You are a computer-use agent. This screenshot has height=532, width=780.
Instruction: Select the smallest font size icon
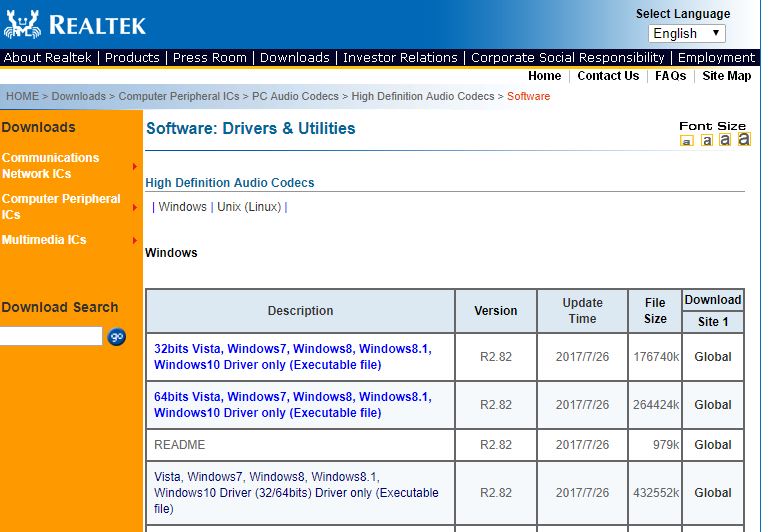click(x=686, y=141)
